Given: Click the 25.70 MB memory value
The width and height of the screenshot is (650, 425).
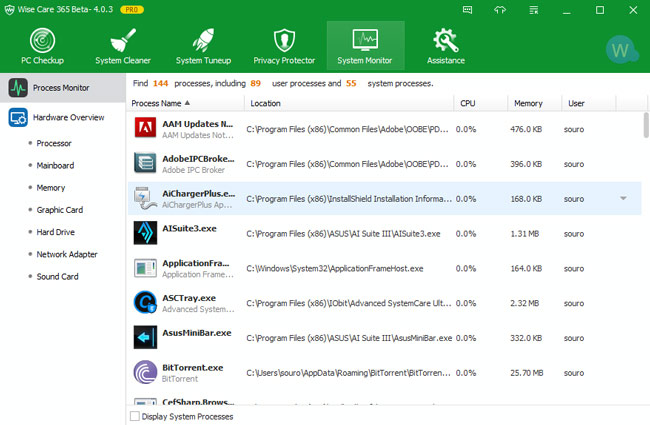Looking at the screenshot, I should pos(526,373).
